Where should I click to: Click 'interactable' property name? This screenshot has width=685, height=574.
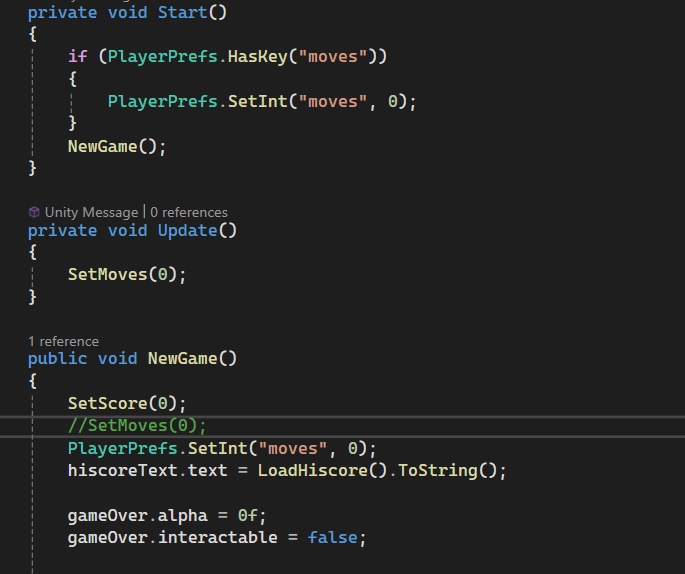[218, 538]
